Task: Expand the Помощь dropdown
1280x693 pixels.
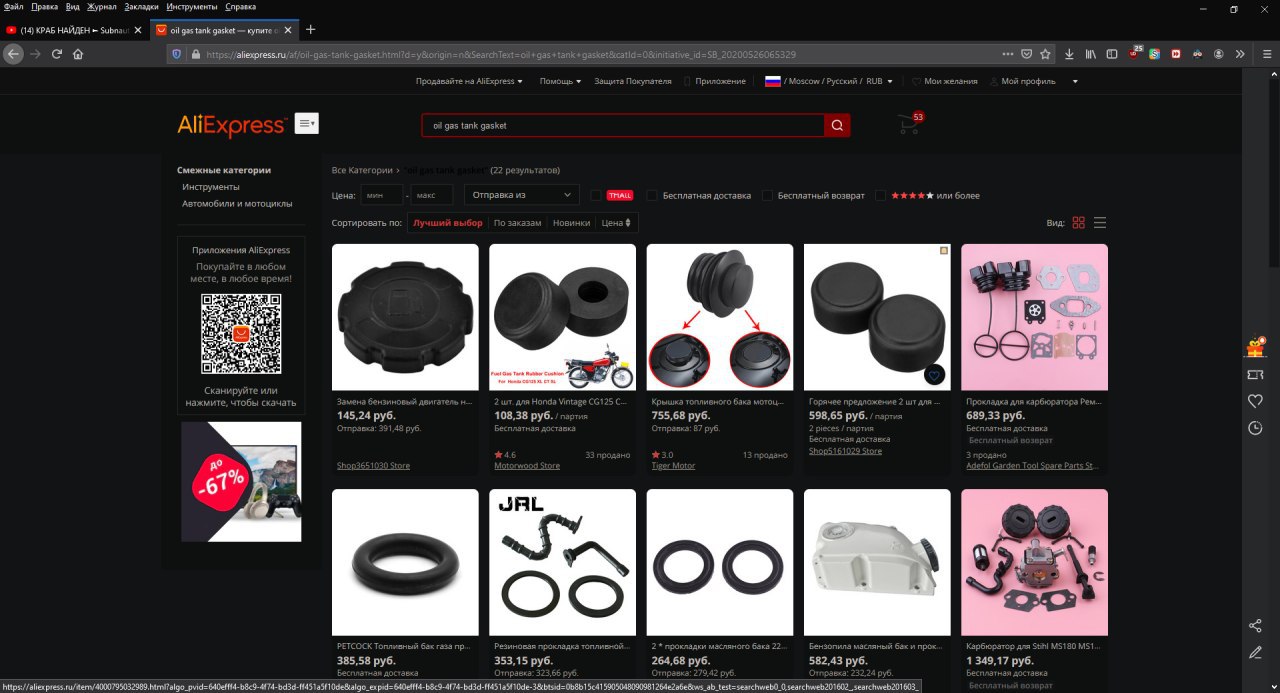Action: (560, 81)
